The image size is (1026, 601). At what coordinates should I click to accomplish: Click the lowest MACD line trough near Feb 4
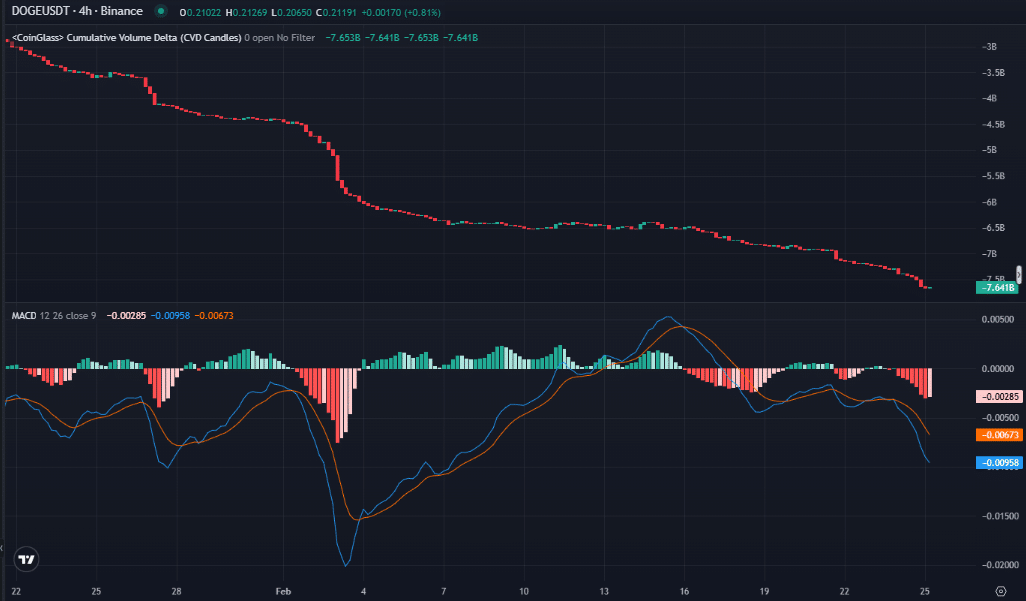pyautogui.click(x=346, y=566)
